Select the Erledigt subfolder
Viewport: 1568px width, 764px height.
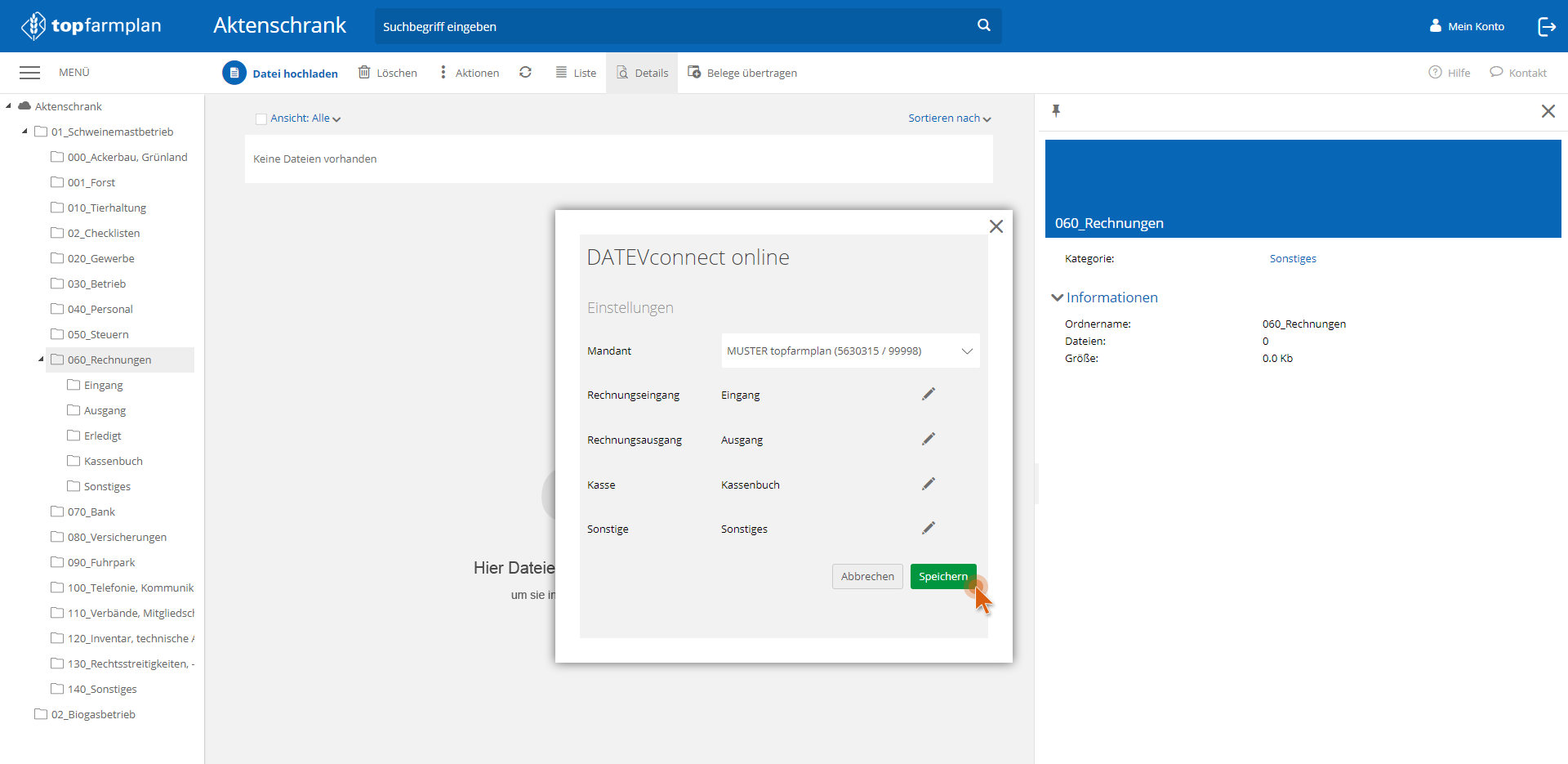point(95,436)
